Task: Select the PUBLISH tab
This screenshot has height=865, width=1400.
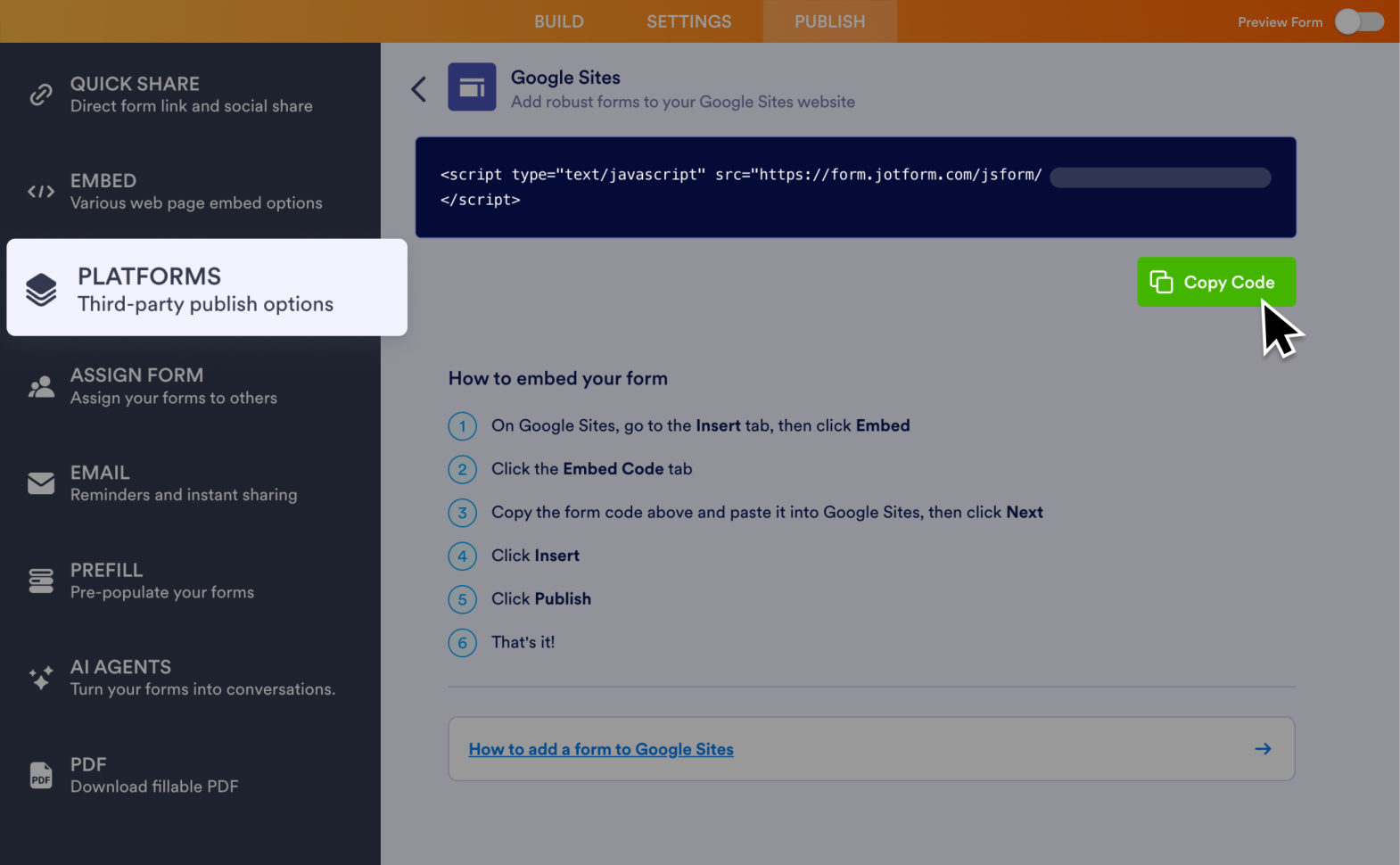Action: coord(829,21)
